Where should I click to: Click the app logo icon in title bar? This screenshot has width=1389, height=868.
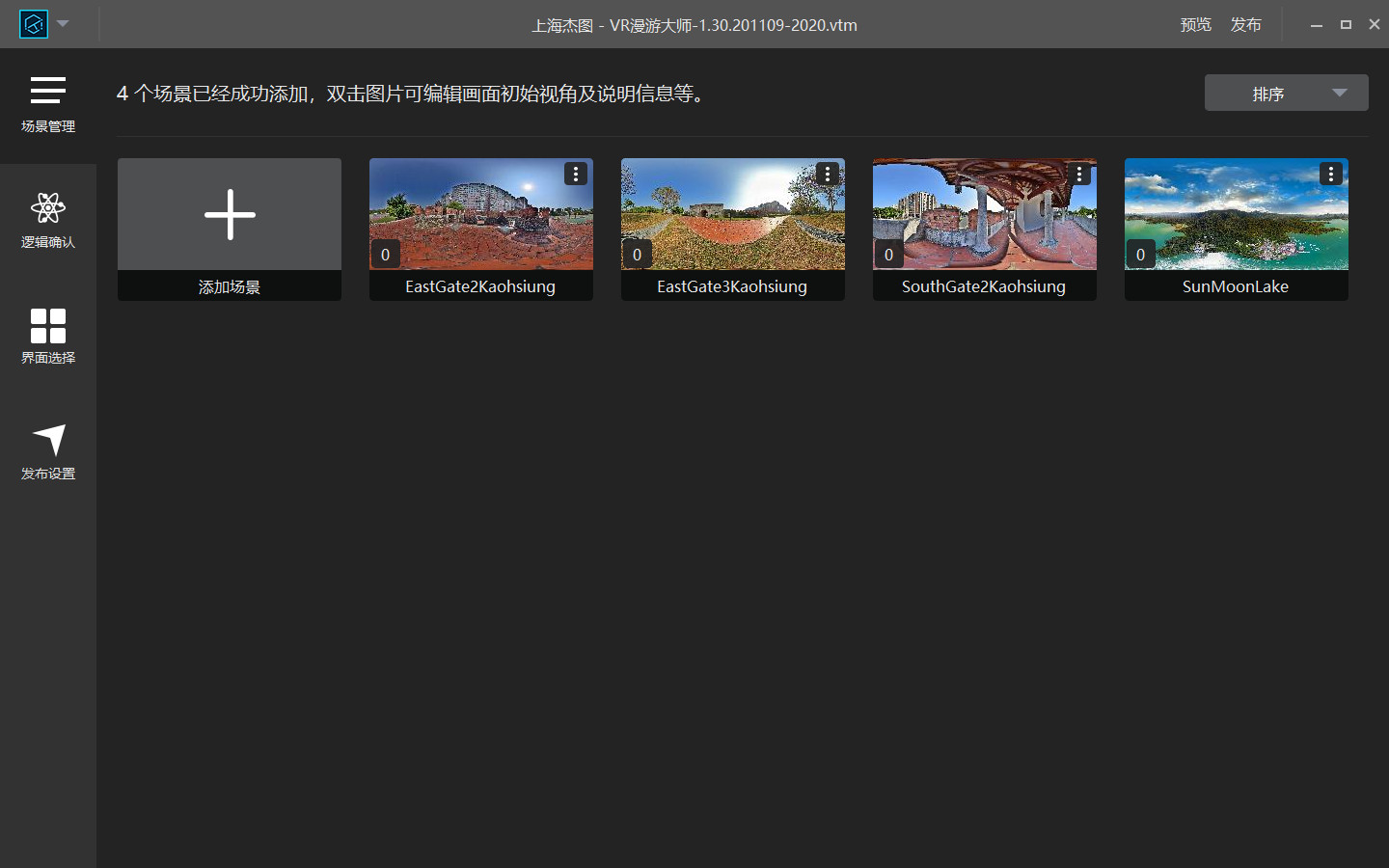[34, 24]
